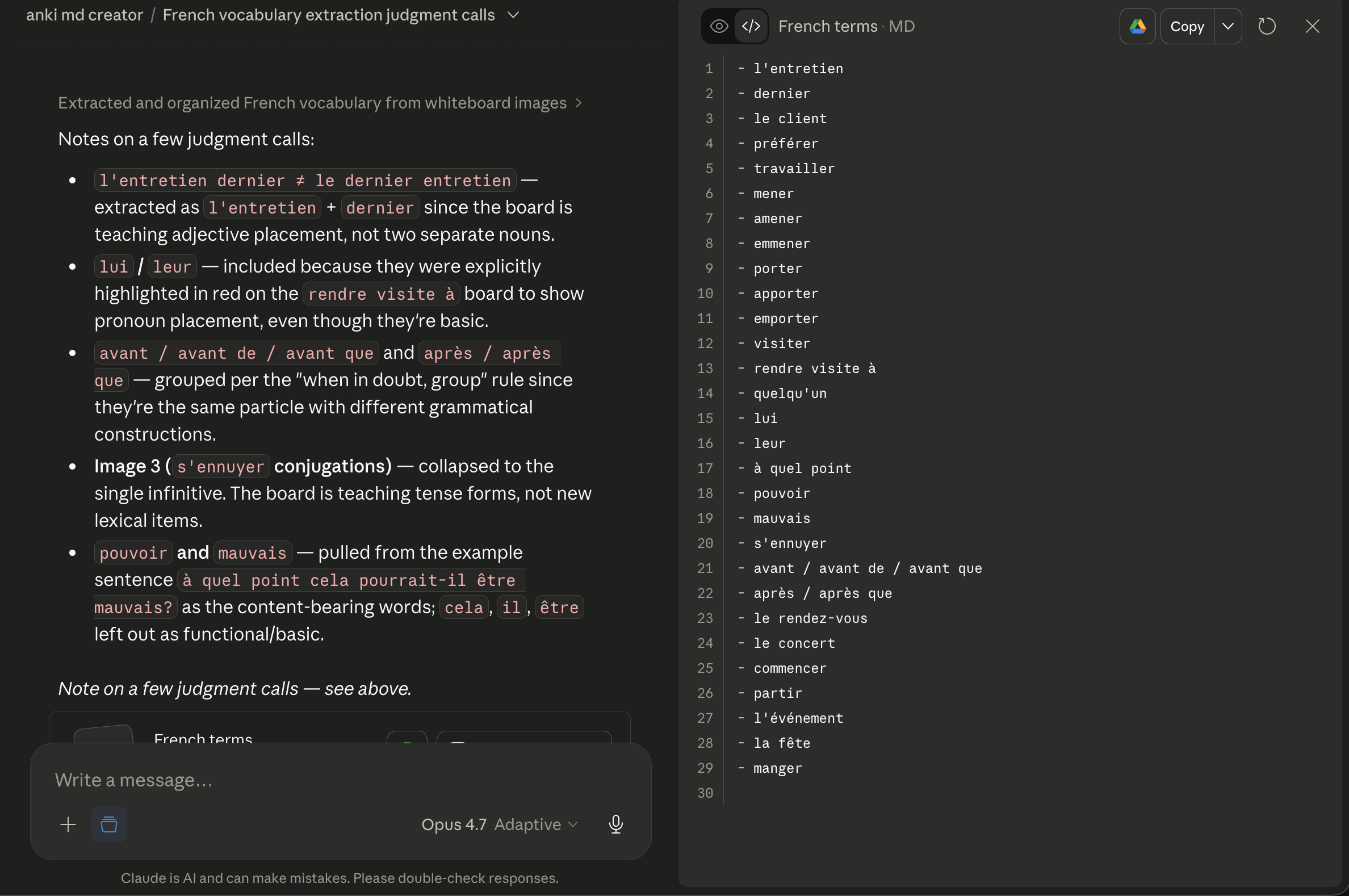
Task: Open the Opus 4.7 Adaptive model selector
Action: 500,824
